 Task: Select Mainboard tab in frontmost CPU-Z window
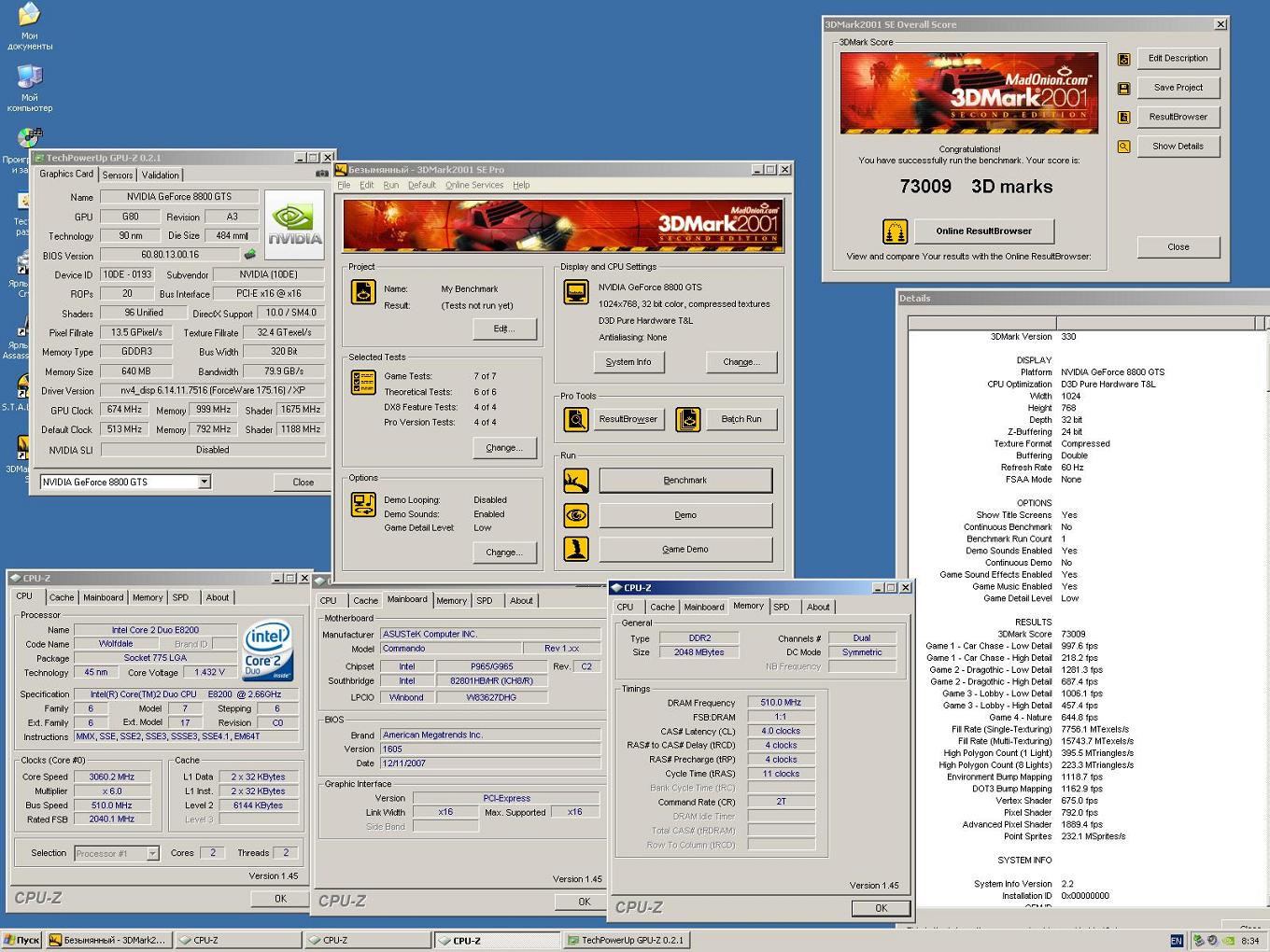coord(704,607)
